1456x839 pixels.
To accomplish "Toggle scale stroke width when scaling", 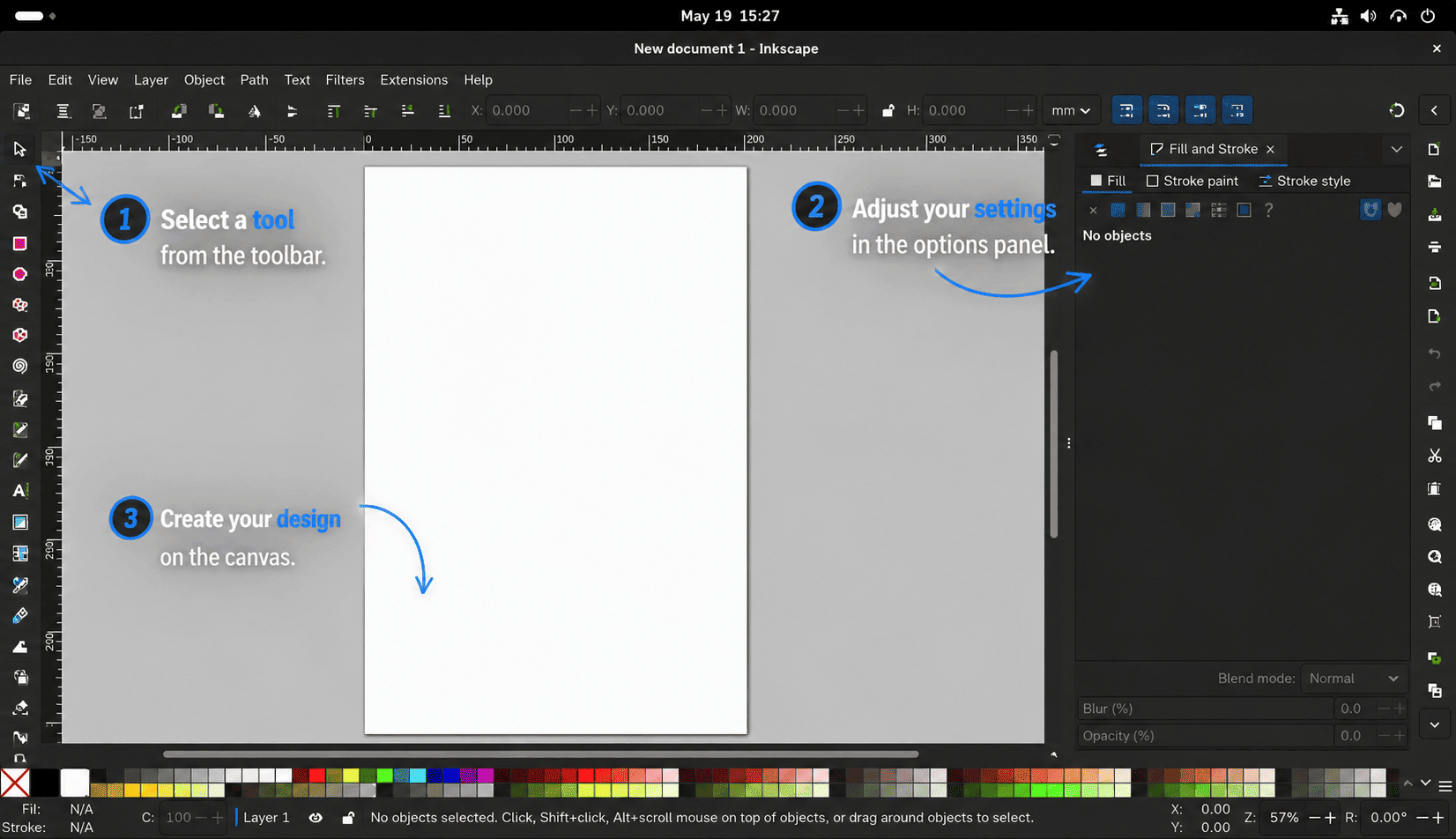I will point(1126,111).
